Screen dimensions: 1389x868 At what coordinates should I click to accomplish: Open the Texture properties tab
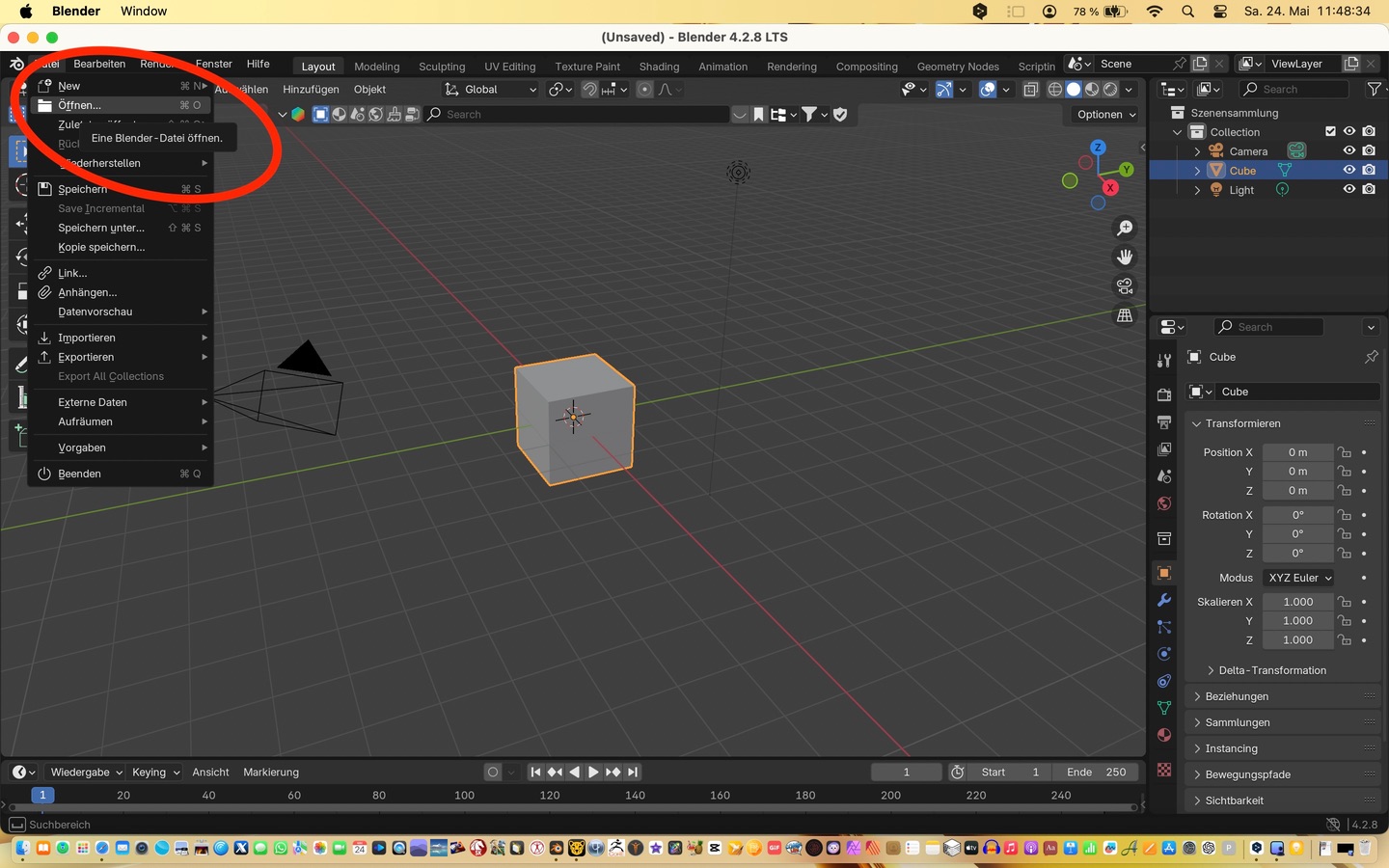click(x=1164, y=770)
